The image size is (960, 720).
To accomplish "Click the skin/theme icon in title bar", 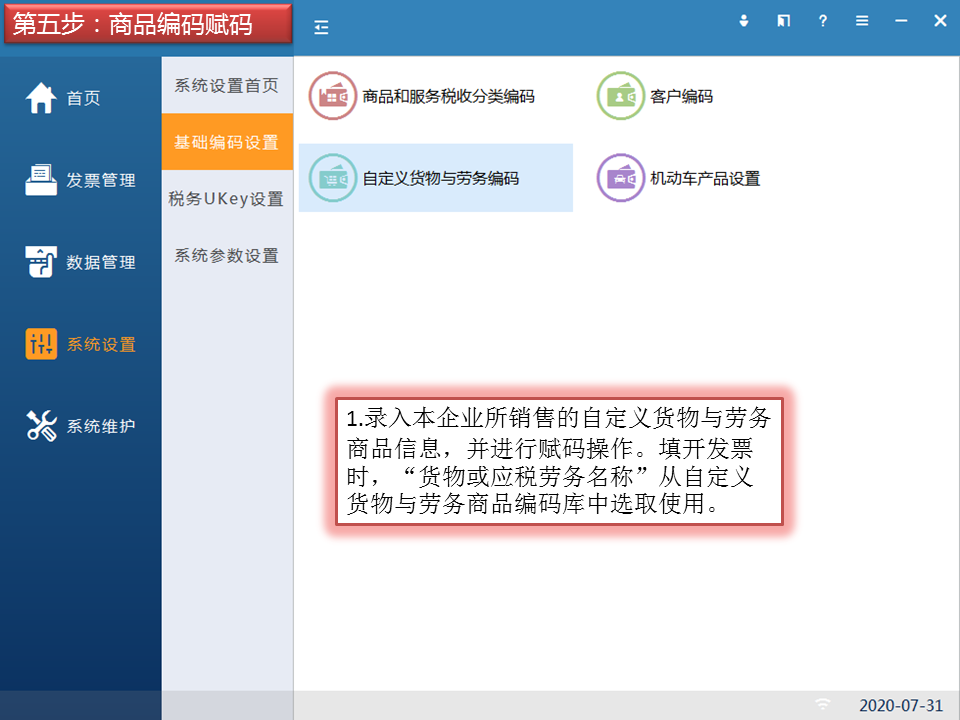I will [784, 21].
